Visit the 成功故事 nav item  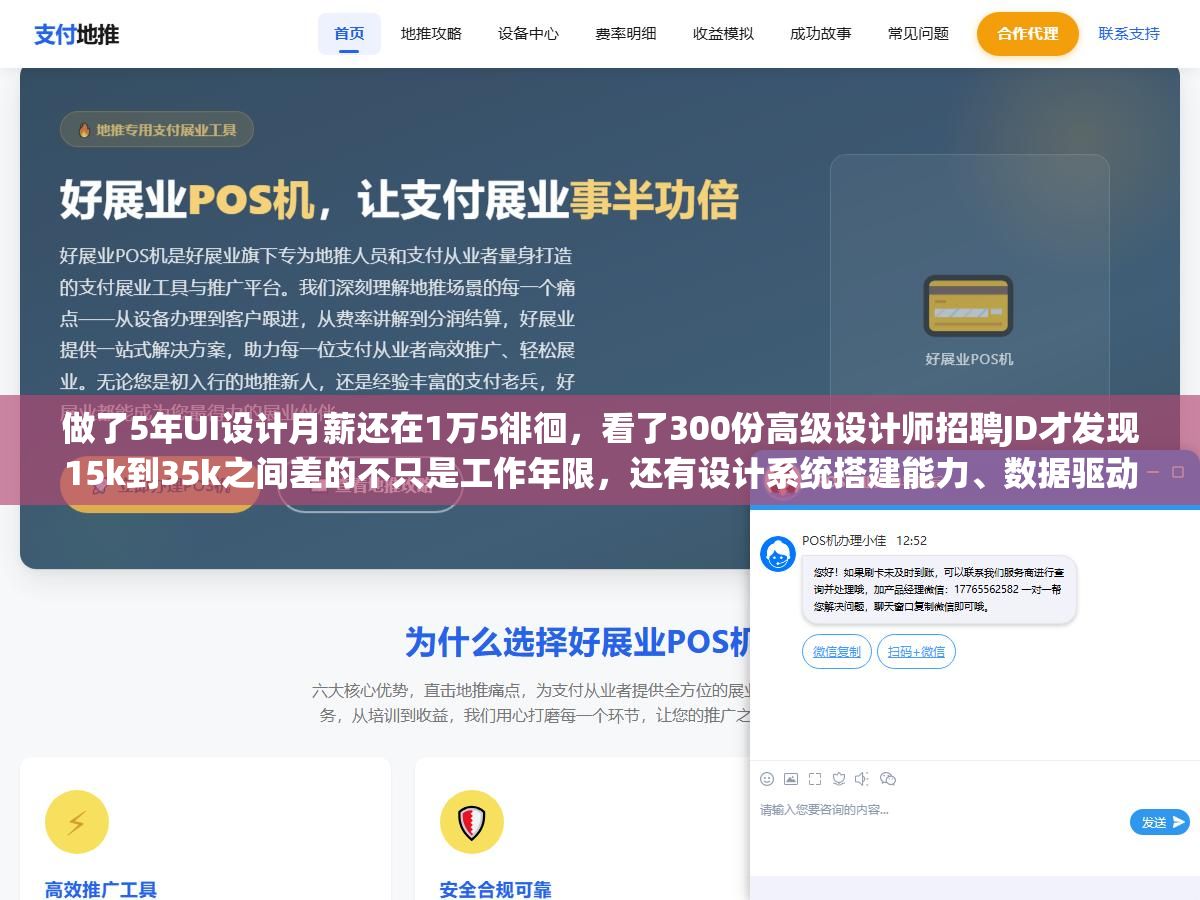coord(820,33)
